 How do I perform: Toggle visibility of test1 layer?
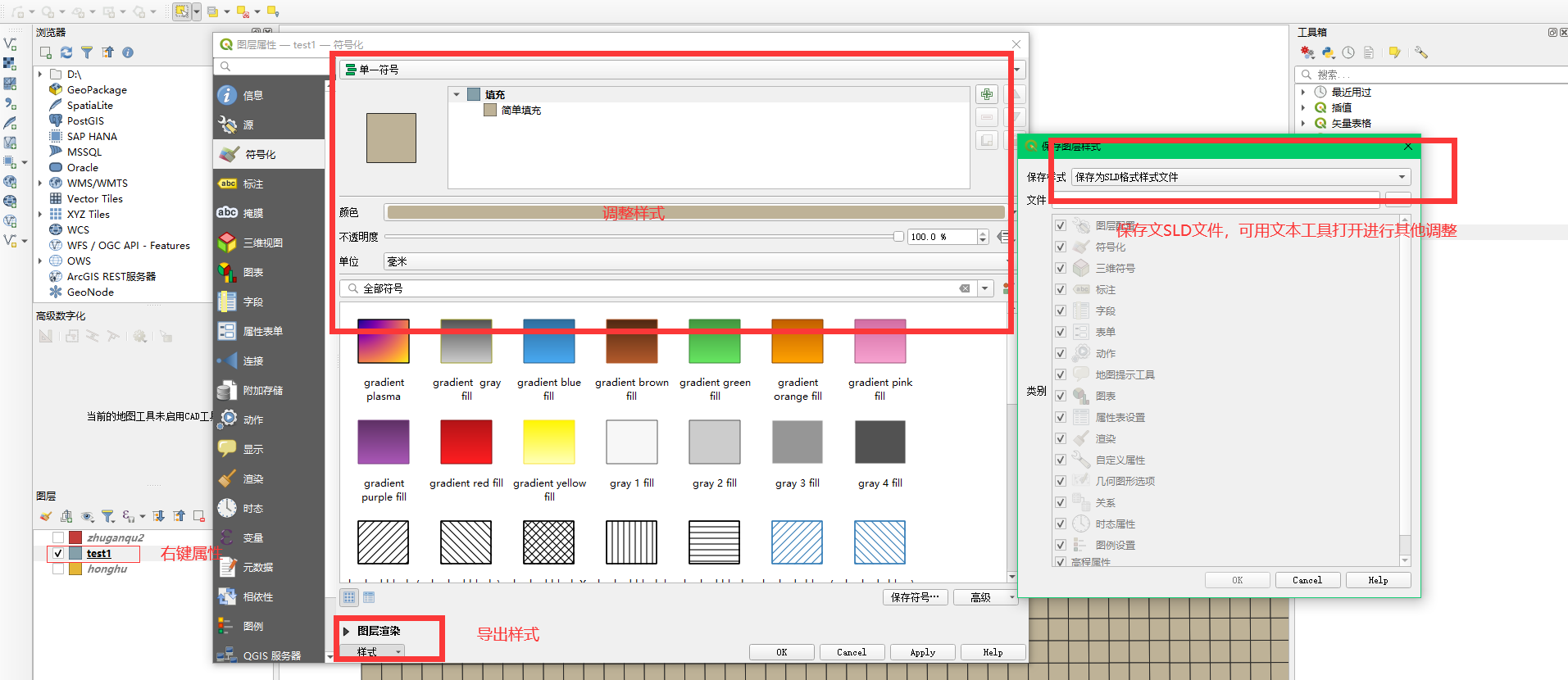[58, 554]
